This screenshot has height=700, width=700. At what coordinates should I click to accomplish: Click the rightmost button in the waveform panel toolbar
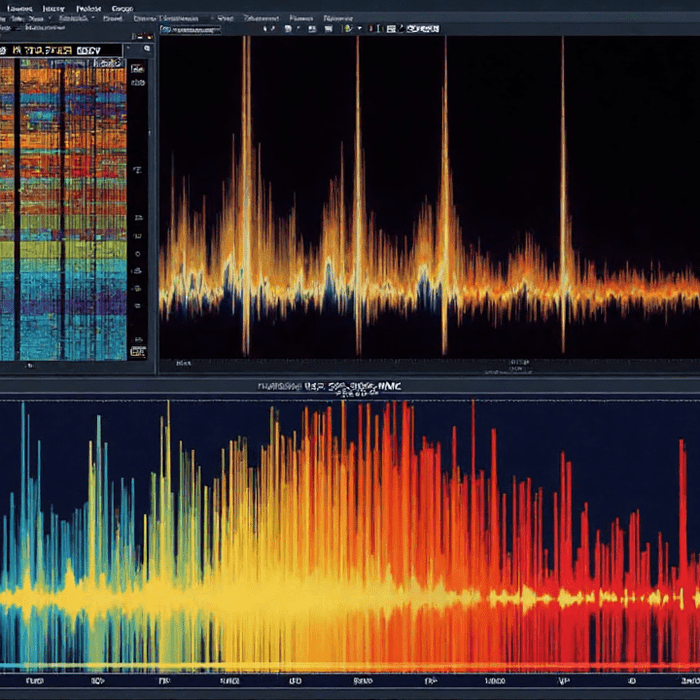(423, 29)
